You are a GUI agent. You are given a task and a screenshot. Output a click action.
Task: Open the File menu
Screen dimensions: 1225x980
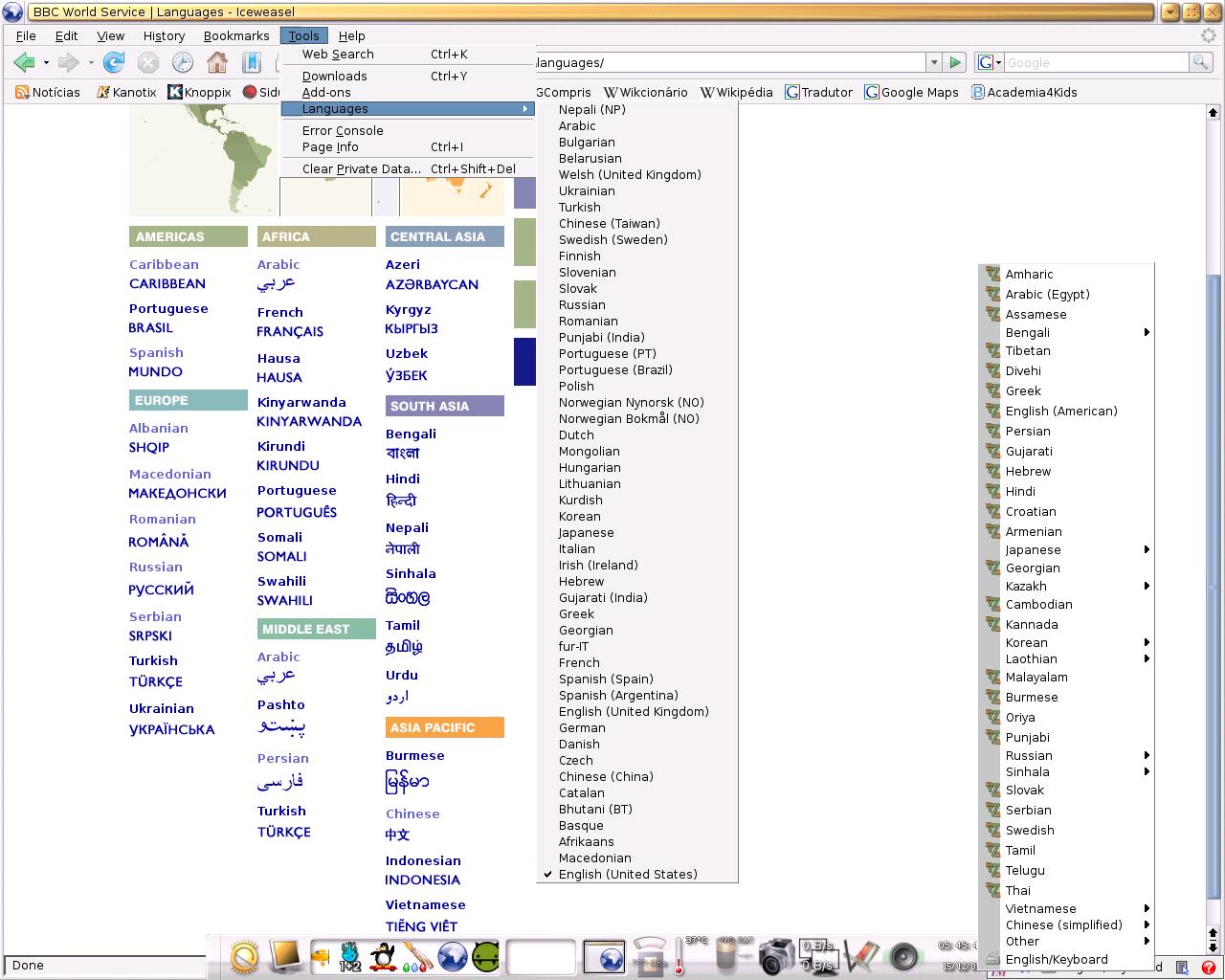(26, 35)
